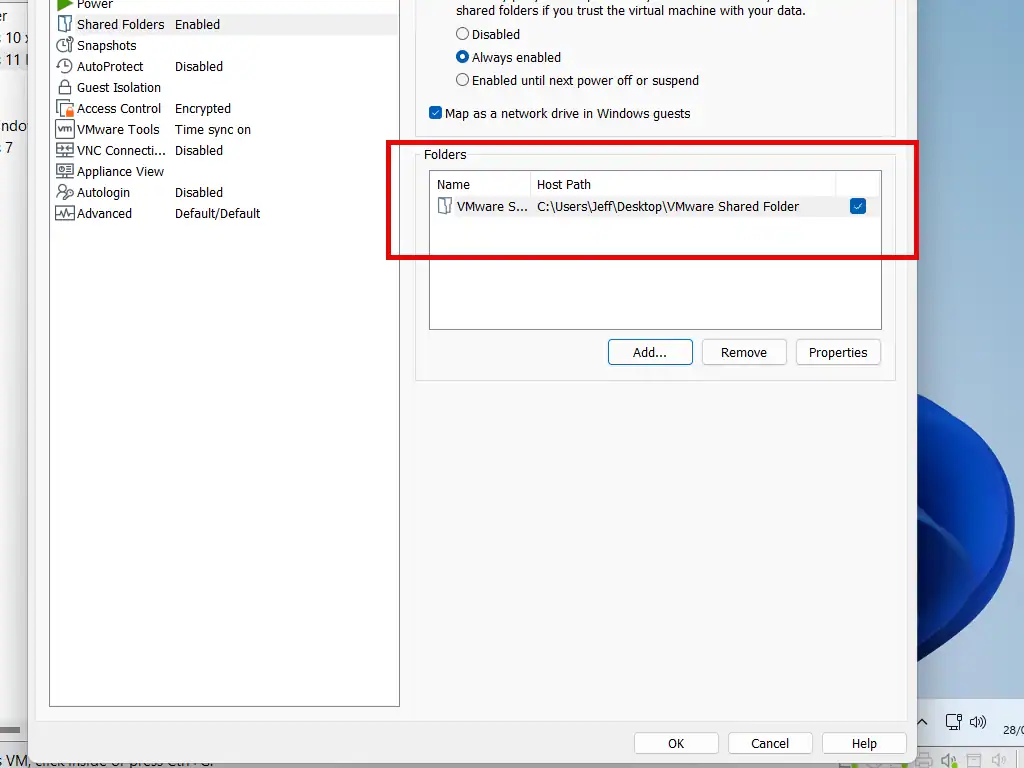
Task: Select the Shared Folders settings icon
Action: point(65,24)
